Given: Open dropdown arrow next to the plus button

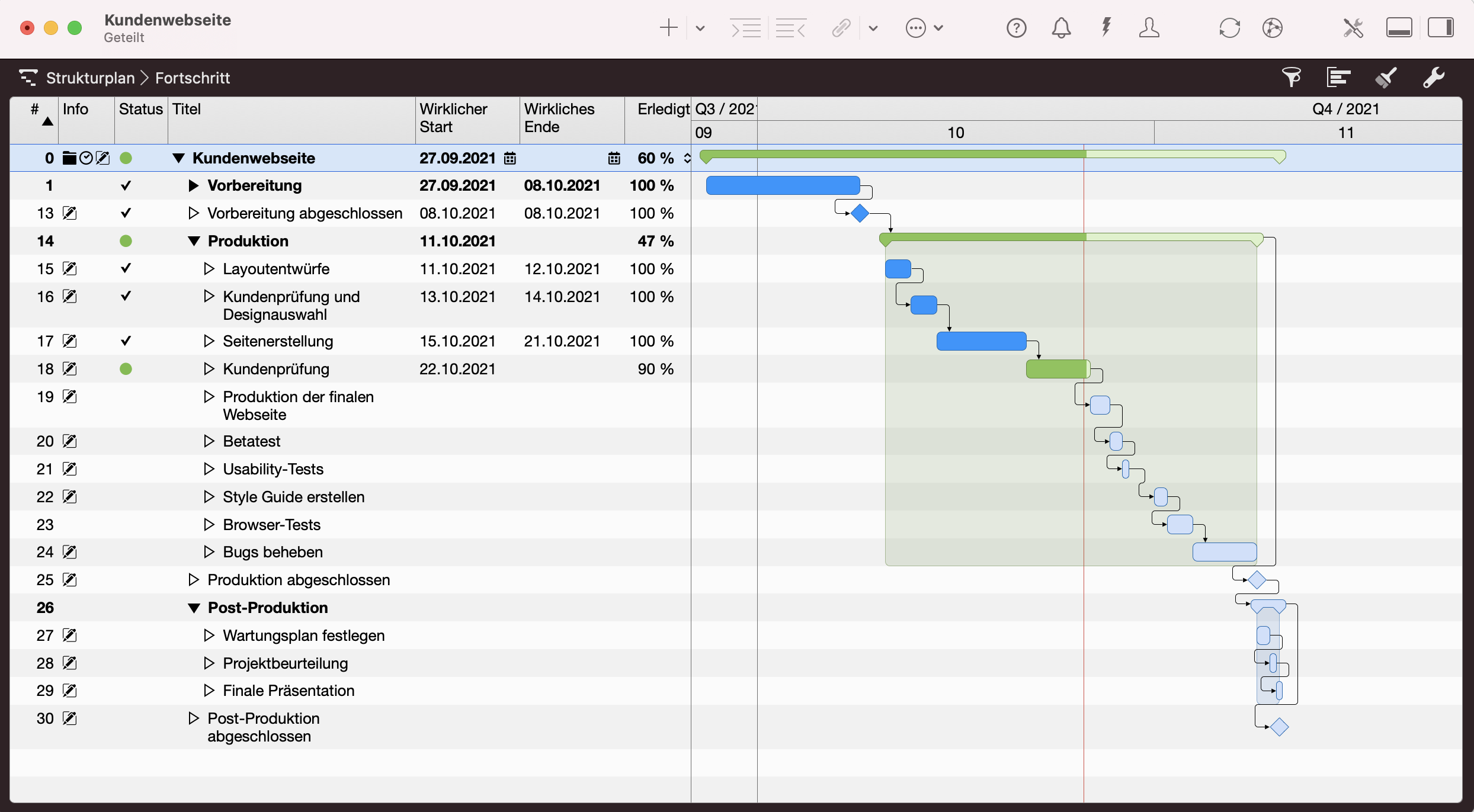Looking at the screenshot, I should (700, 28).
